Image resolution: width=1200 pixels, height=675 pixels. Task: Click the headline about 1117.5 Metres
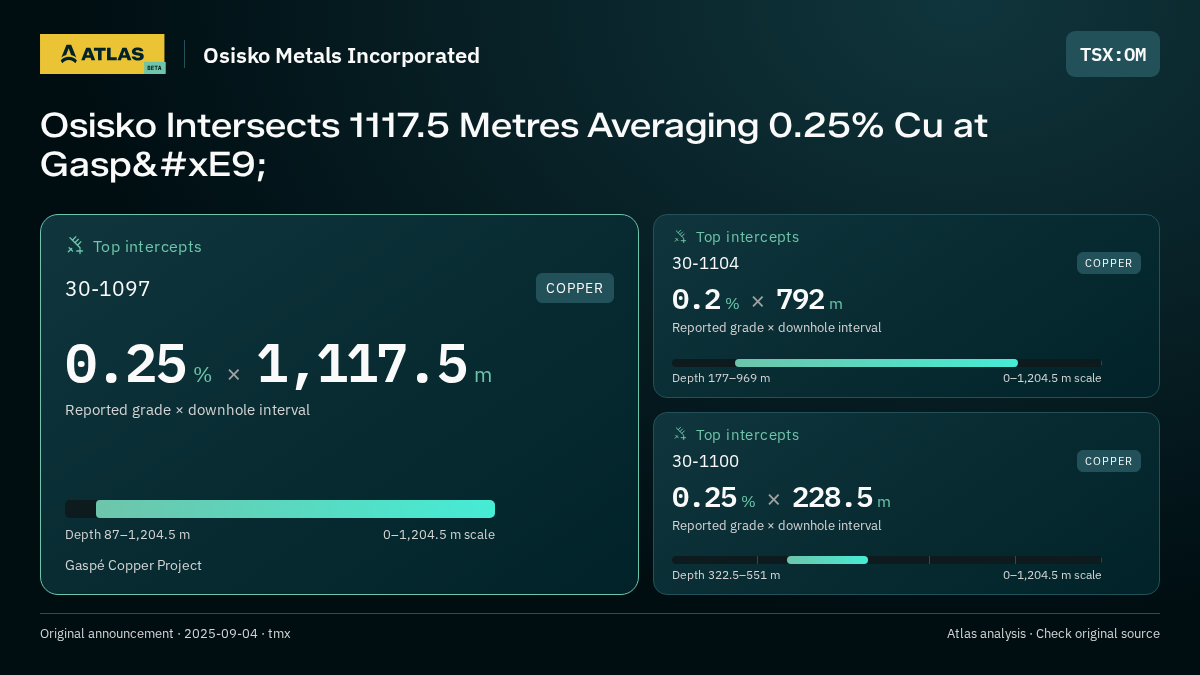514,145
